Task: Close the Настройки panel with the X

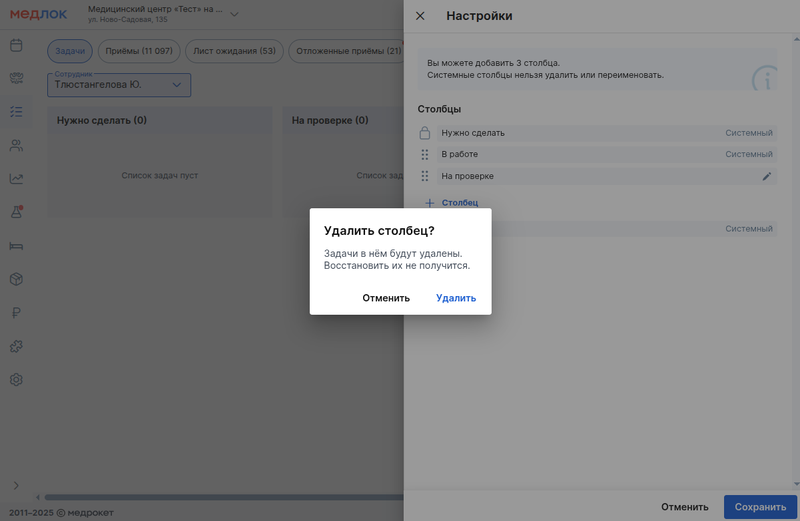Action: click(420, 16)
